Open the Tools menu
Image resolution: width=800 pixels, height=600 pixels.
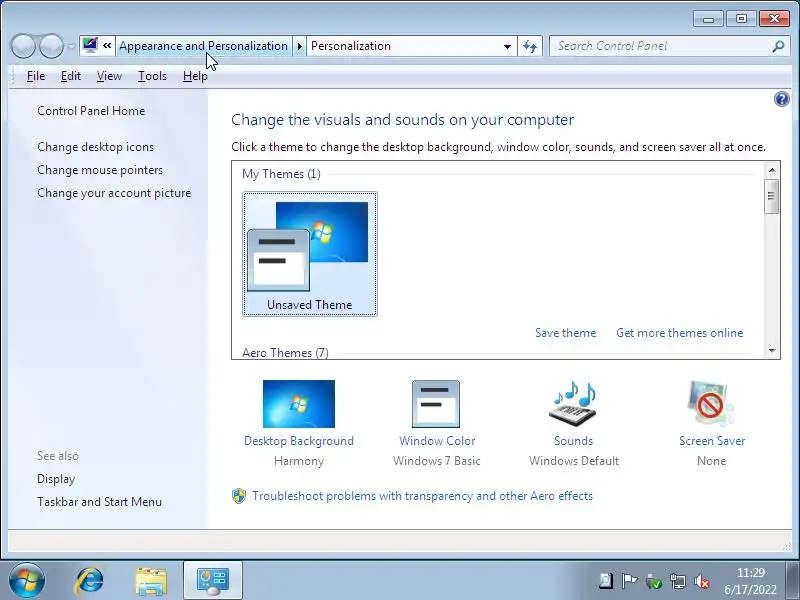(x=152, y=76)
